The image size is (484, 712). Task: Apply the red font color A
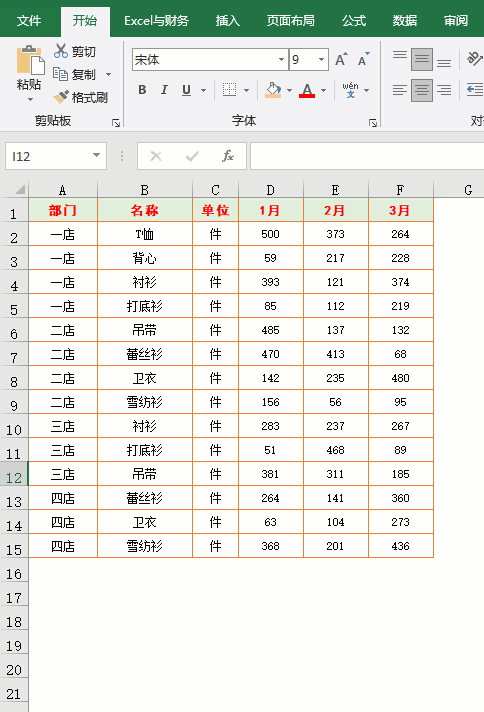click(307, 90)
